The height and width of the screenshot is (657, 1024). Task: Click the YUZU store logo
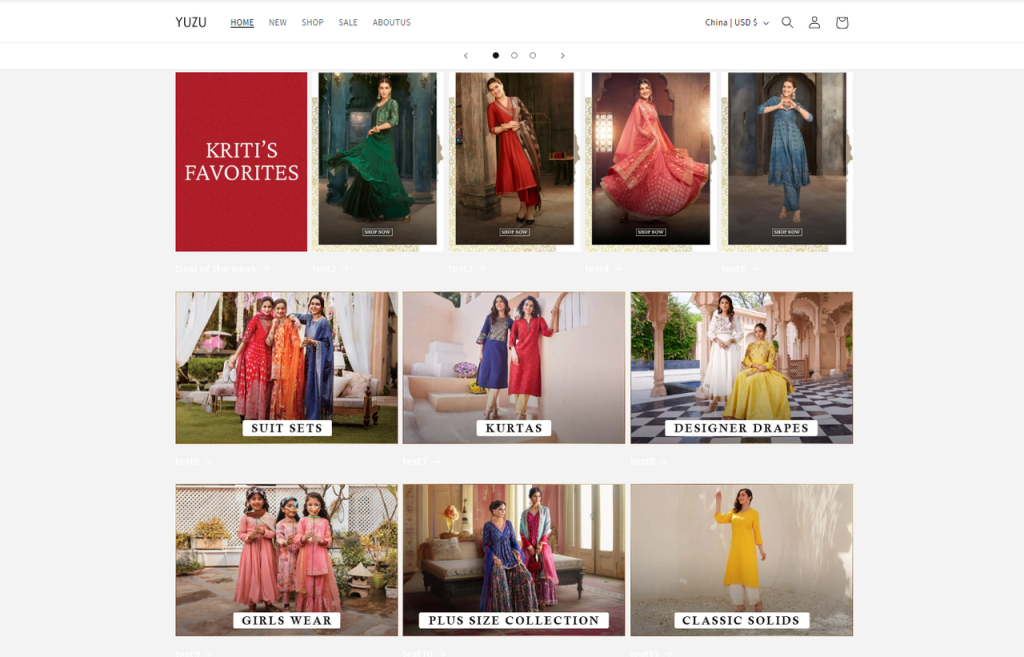pyautogui.click(x=191, y=22)
